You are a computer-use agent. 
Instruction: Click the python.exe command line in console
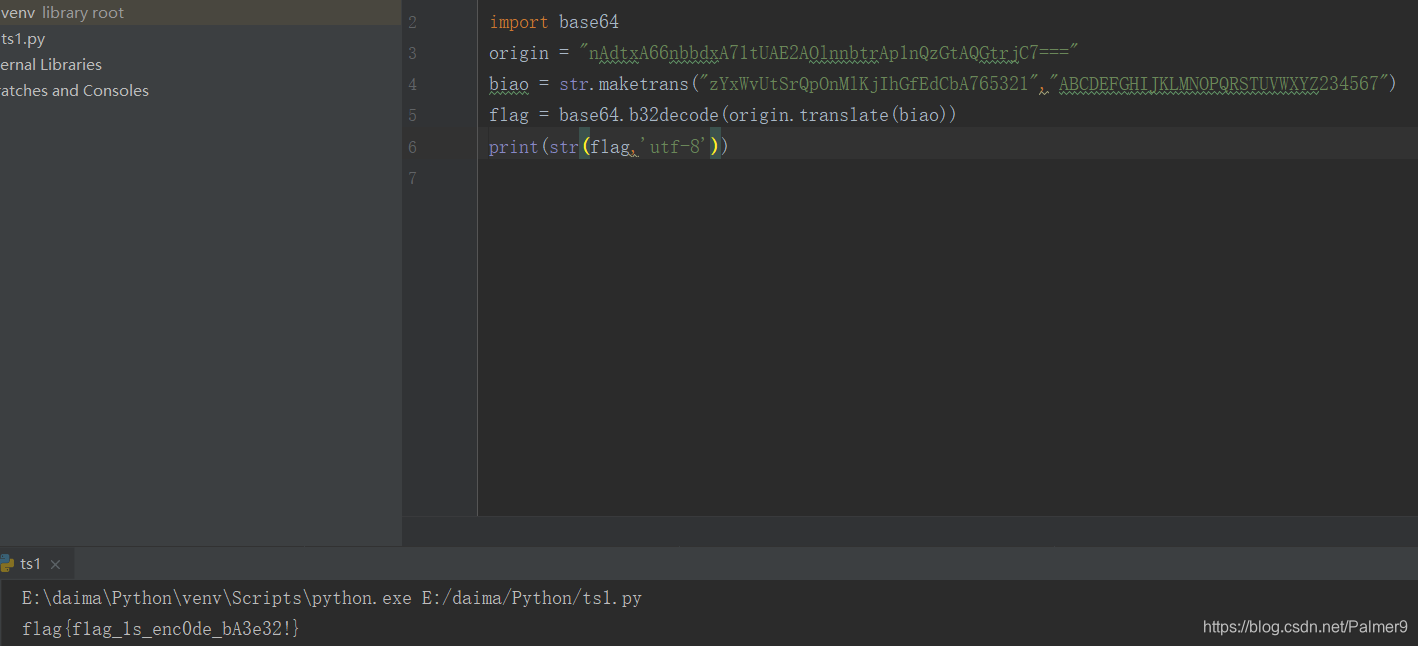click(x=332, y=598)
